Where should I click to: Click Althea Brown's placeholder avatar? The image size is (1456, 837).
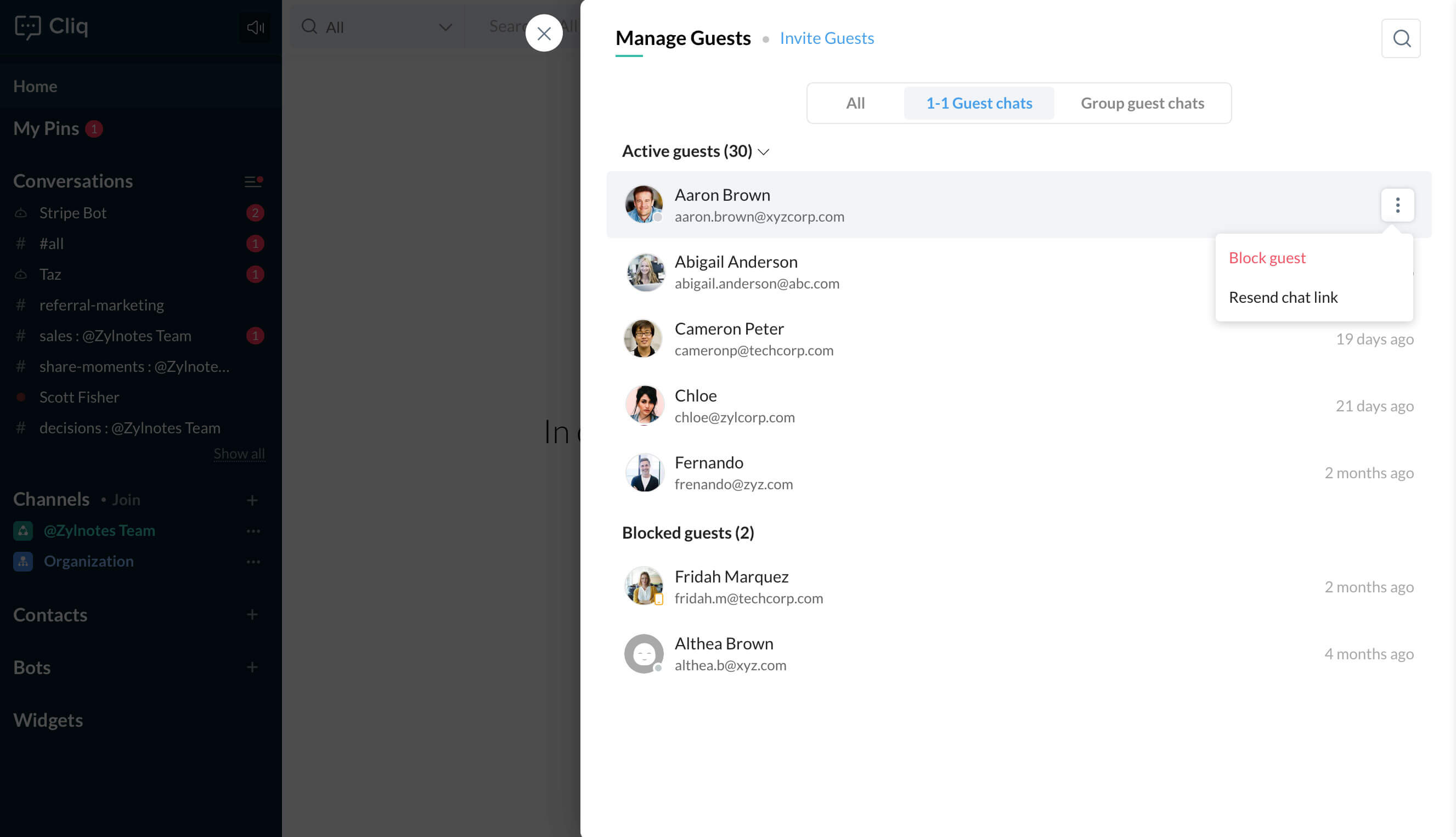click(644, 654)
